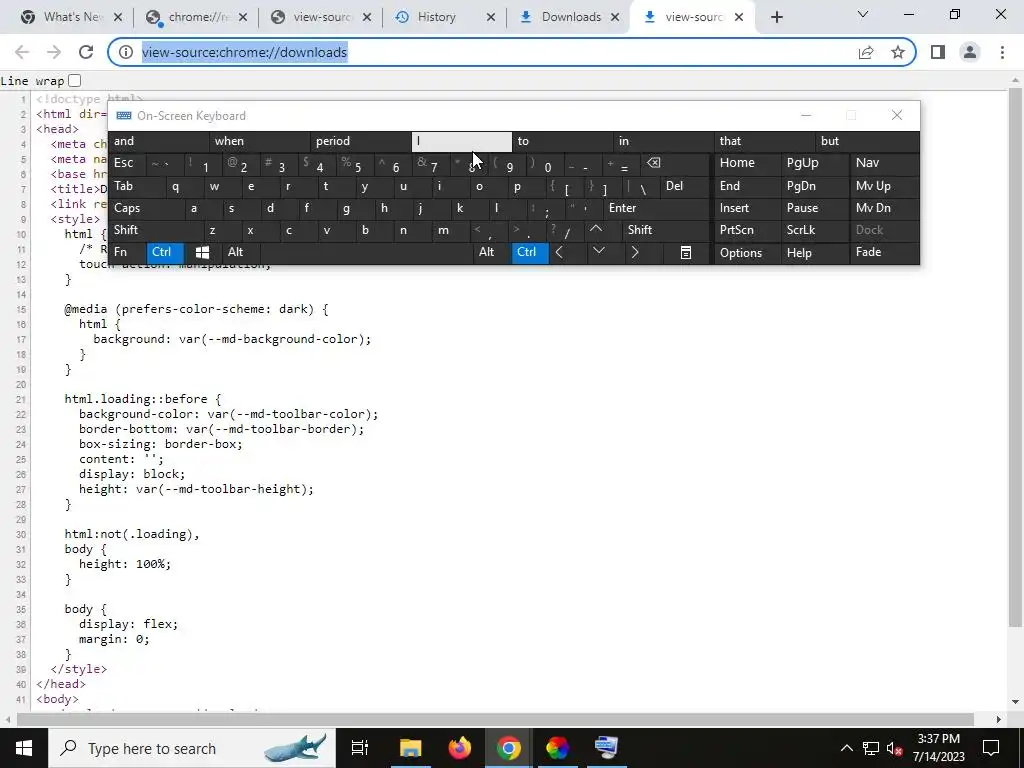Open a new tab with the plus button
This screenshot has height=768, width=1024.
click(x=776, y=18)
